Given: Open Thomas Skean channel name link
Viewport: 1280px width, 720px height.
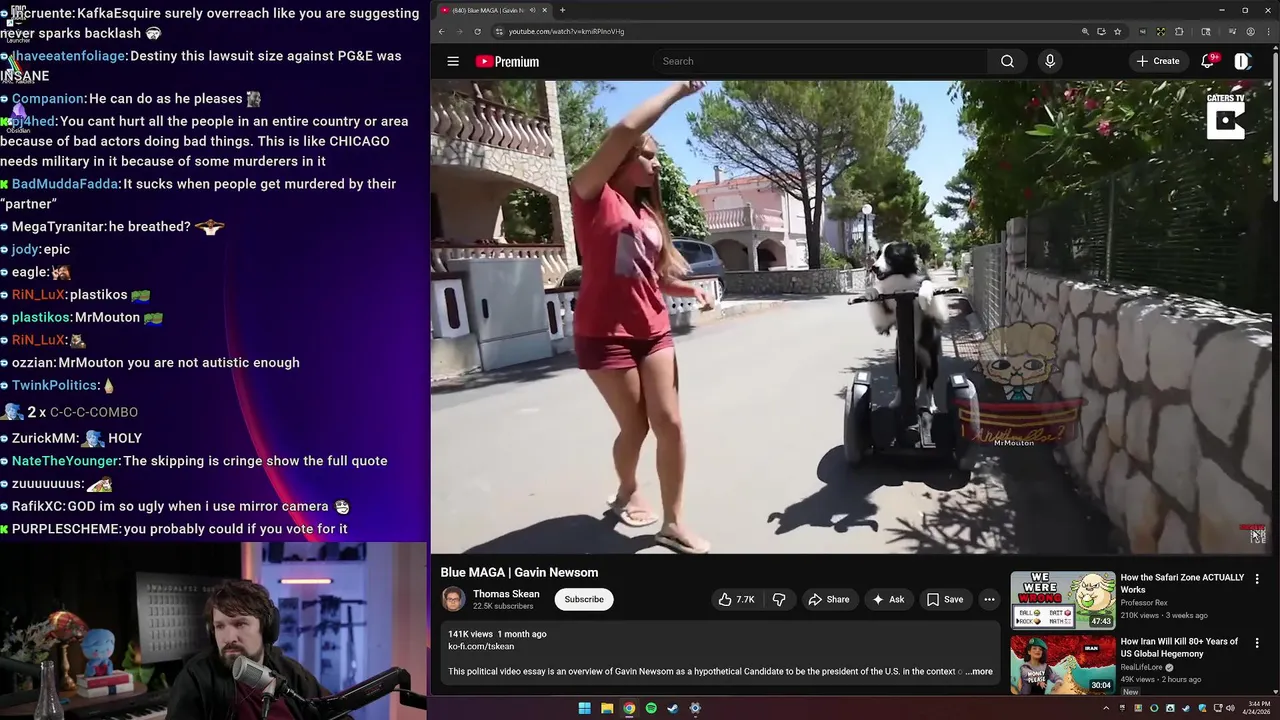Looking at the screenshot, I should point(506,594).
